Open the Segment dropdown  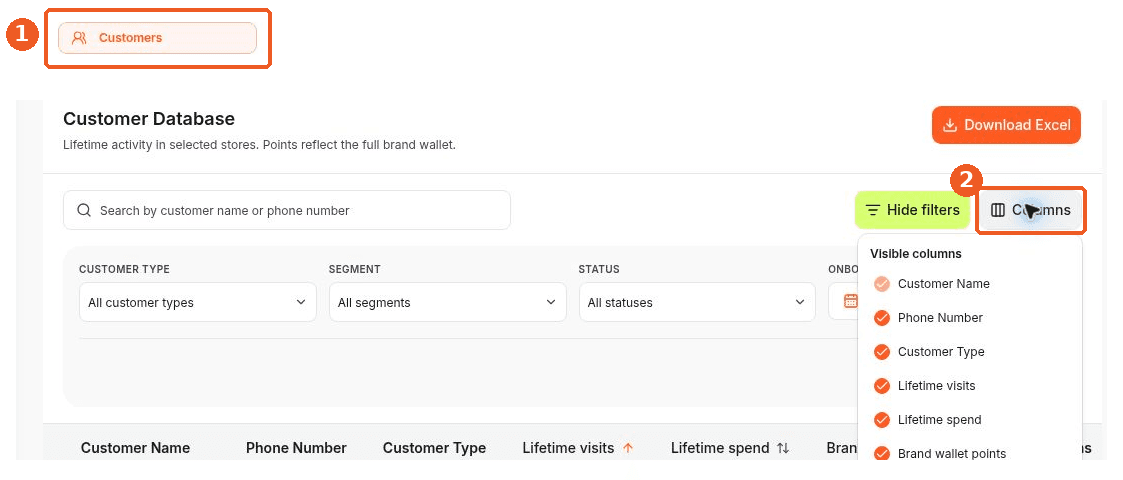448,302
